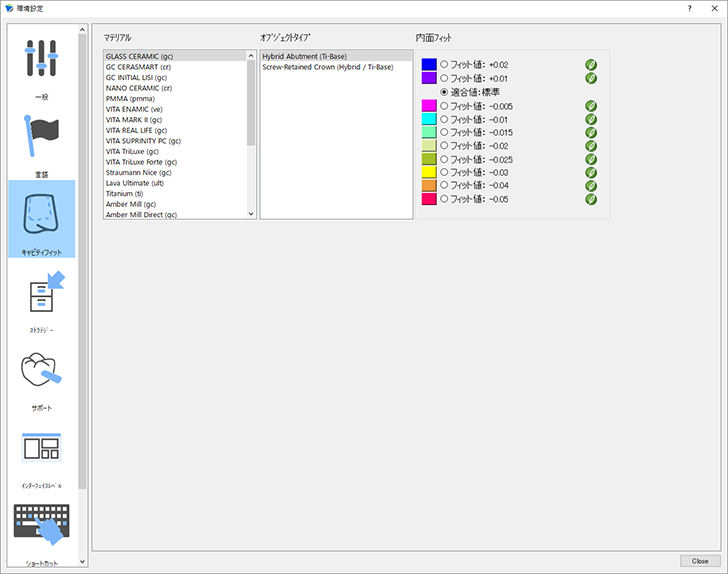This screenshot has width=728, height=574.
Task: Select GC INITIAL LISI (gc) material
Action: coord(175,78)
